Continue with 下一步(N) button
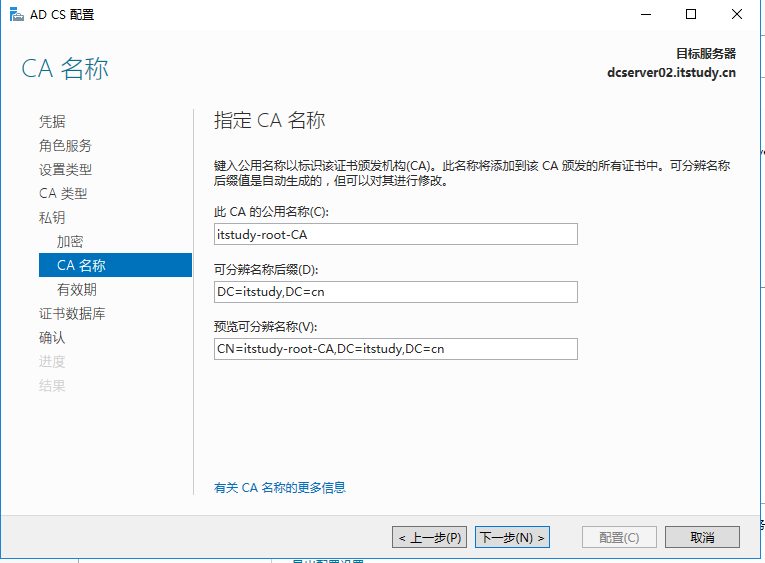765x563 pixels. coord(512,537)
